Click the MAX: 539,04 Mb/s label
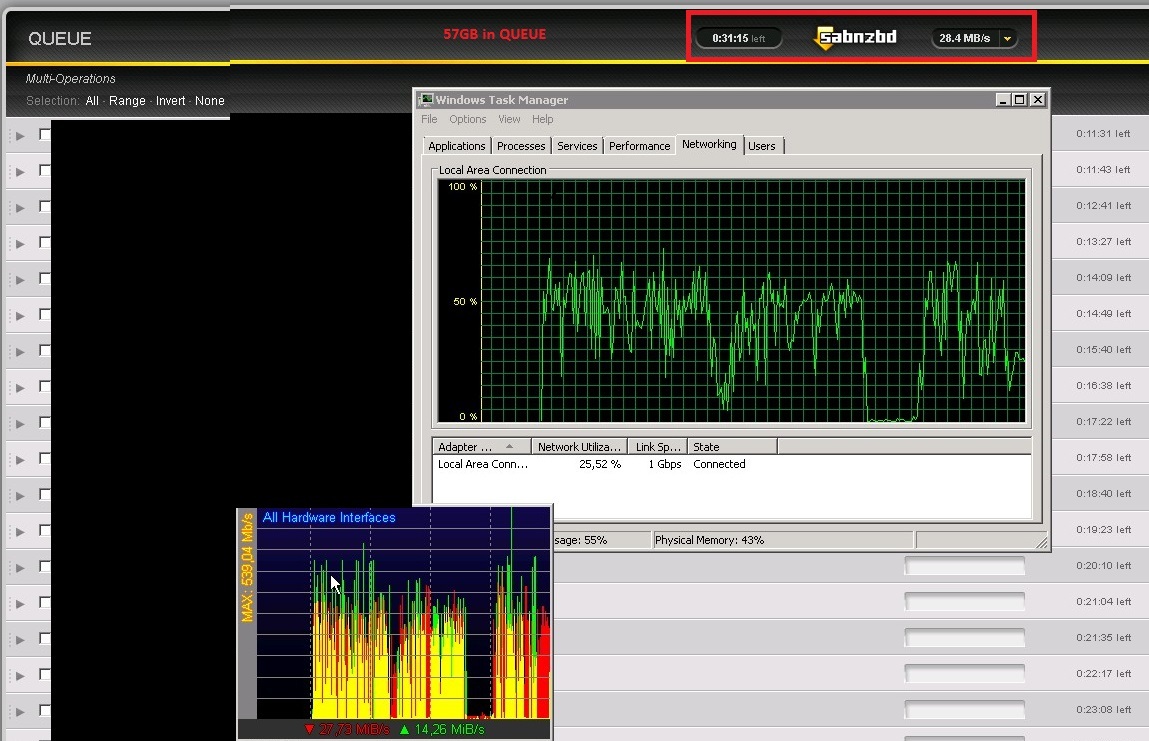This screenshot has width=1149, height=741. click(x=247, y=567)
